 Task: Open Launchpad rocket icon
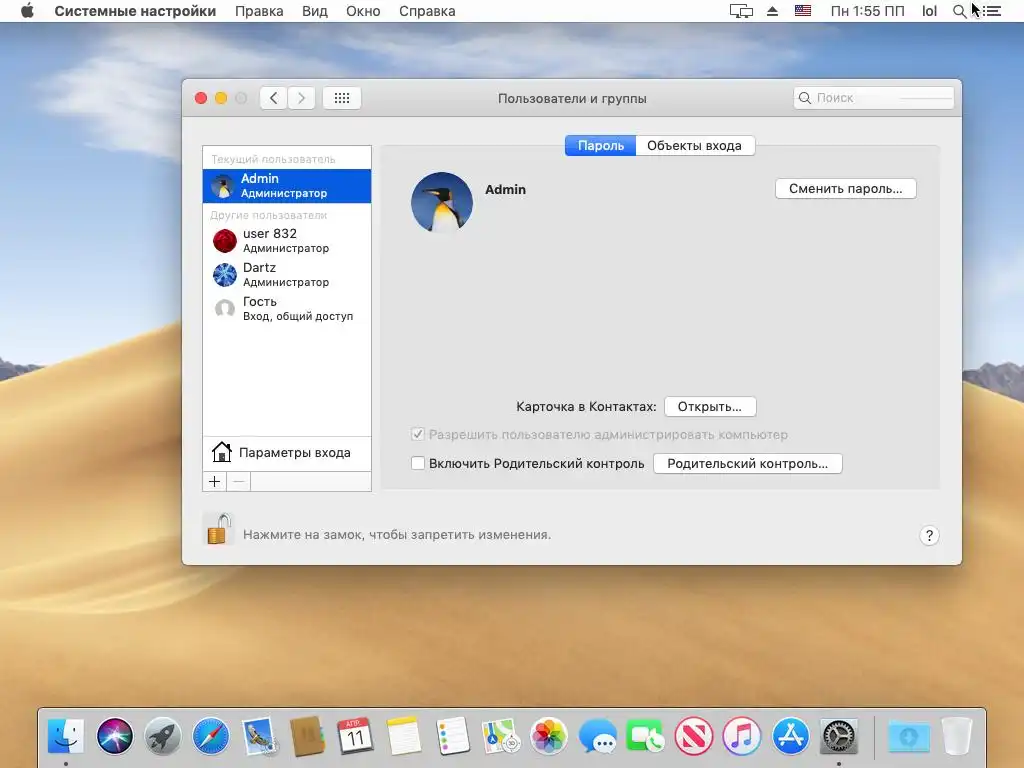pyautogui.click(x=163, y=736)
